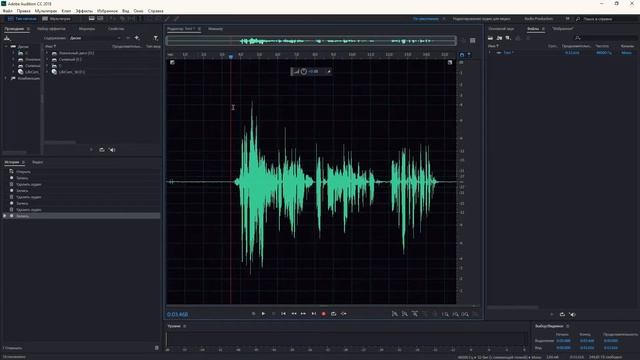
Task: Move playhead to previous marker
Action: pyautogui.click(x=284, y=314)
